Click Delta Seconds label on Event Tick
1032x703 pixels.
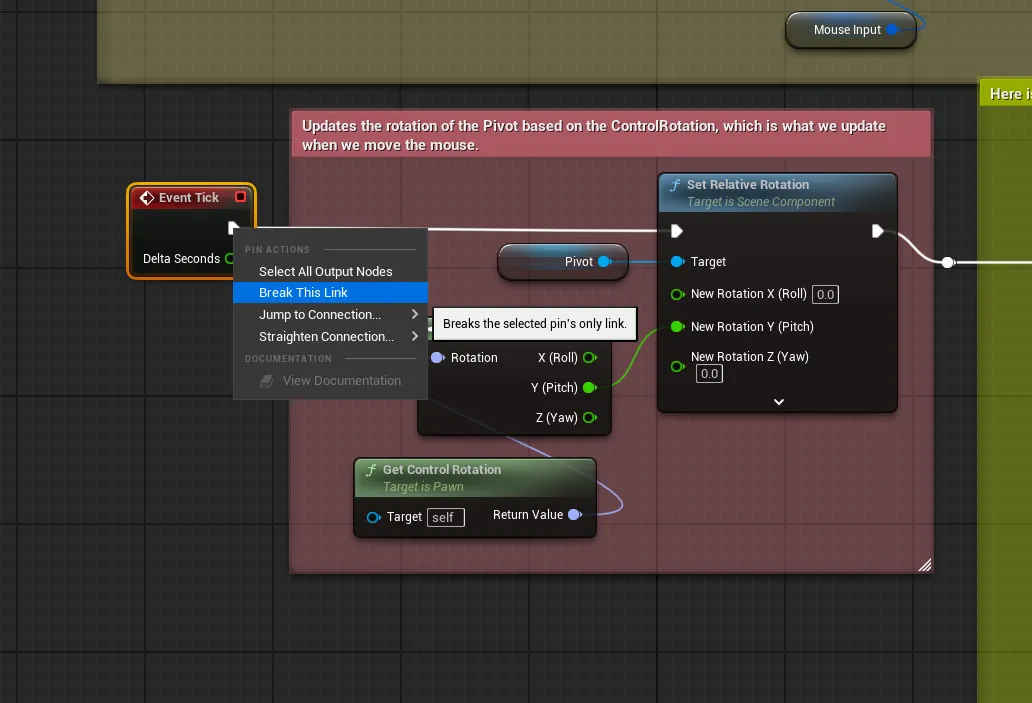[x=181, y=259]
